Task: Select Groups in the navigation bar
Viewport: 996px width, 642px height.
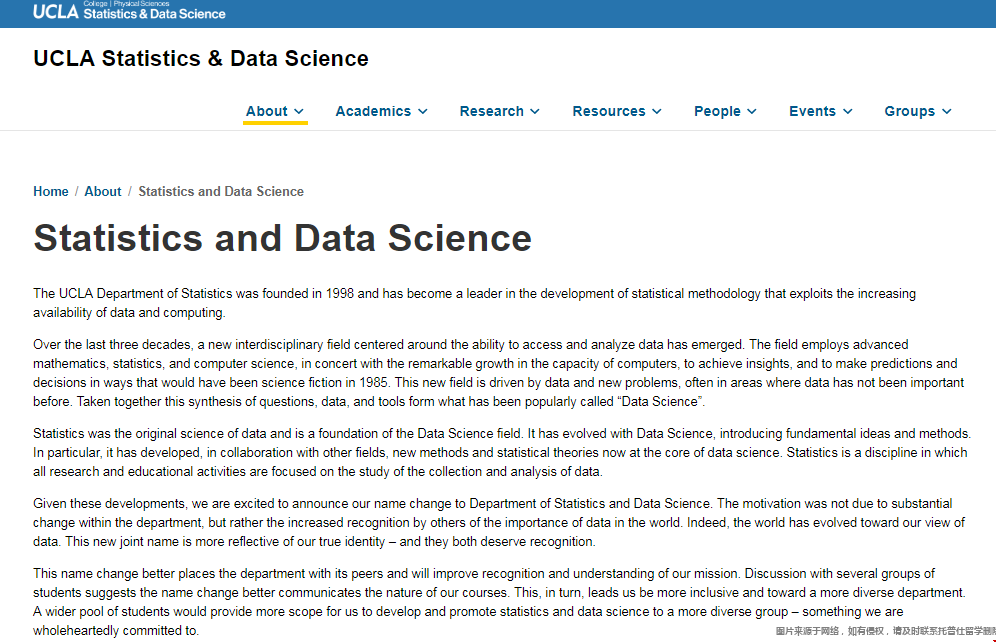Action: [909, 111]
